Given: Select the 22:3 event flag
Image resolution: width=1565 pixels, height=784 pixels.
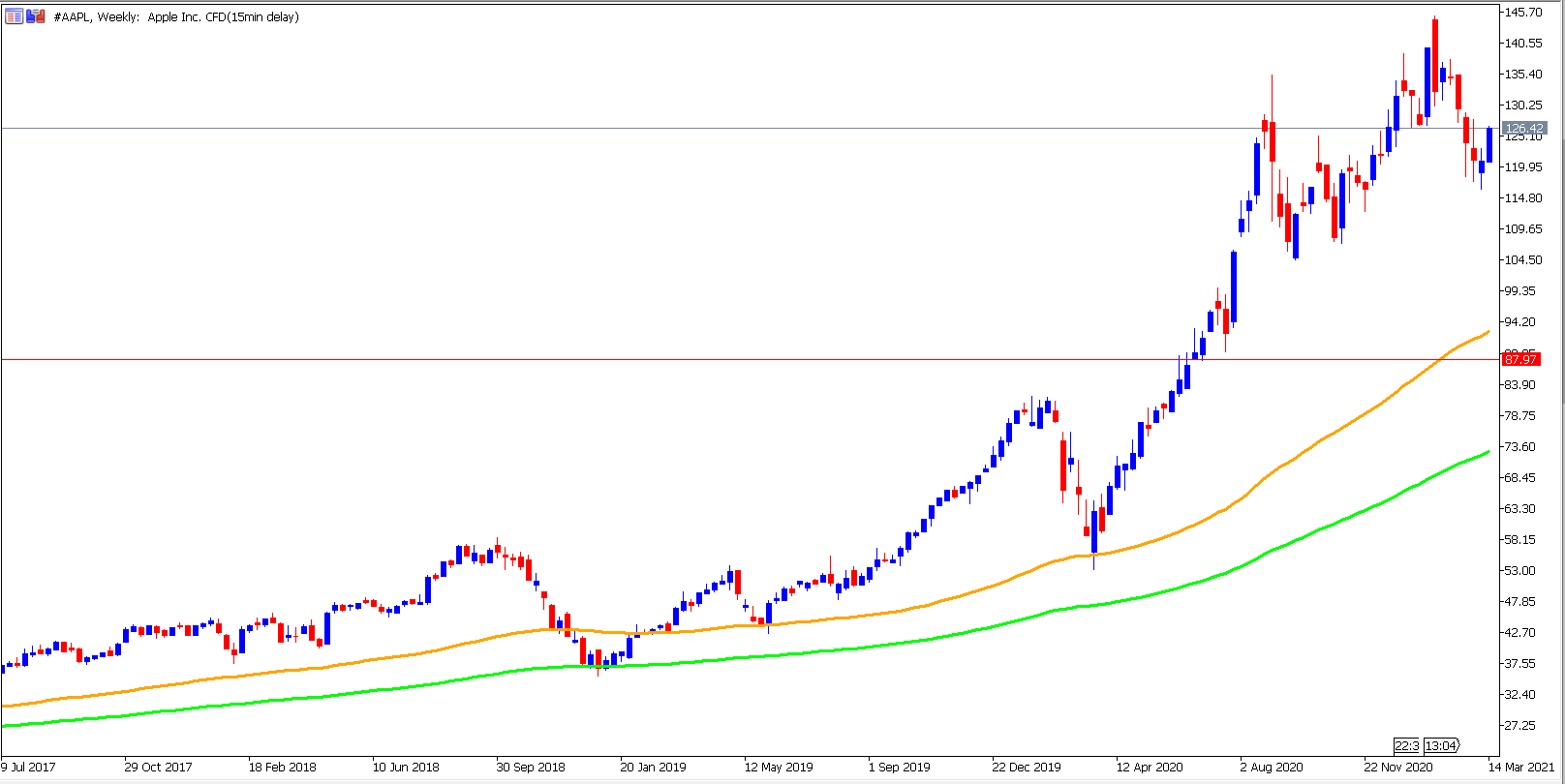Looking at the screenshot, I should click(x=1406, y=745).
